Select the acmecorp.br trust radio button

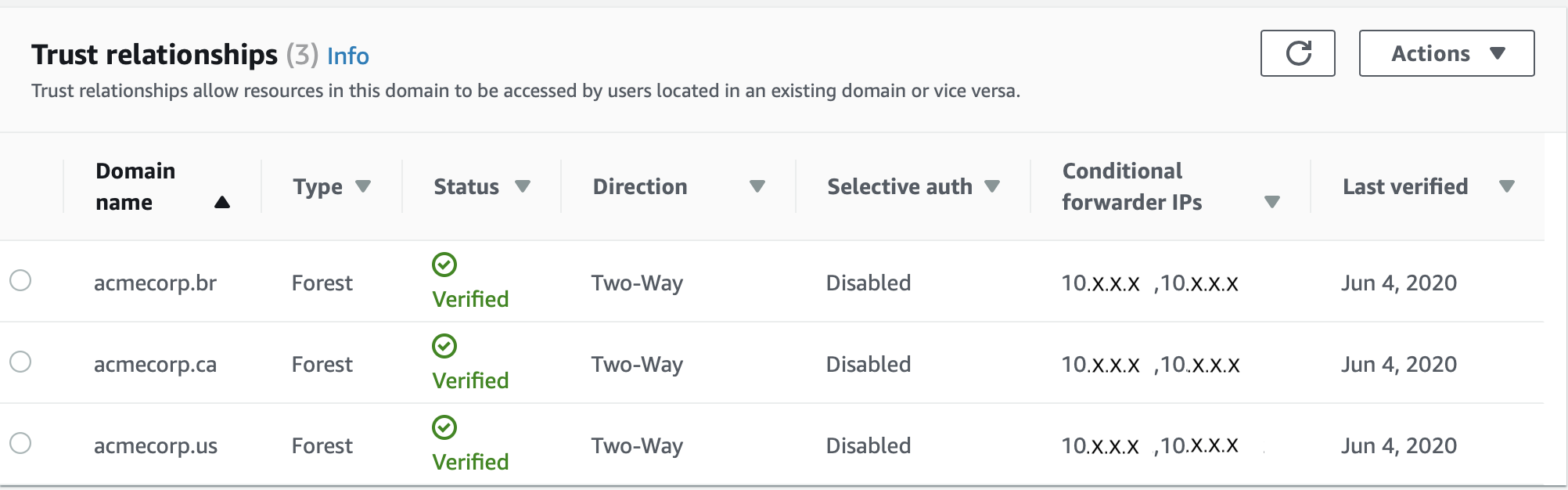(x=20, y=280)
